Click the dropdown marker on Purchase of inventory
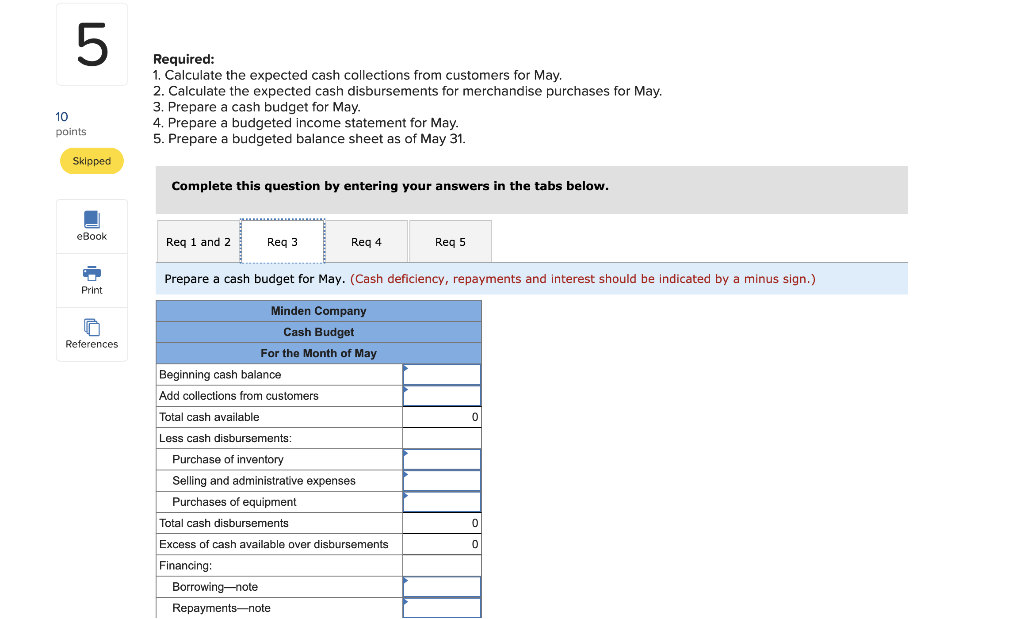This screenshot has width=1024, height=619. (x=407, y=453)
